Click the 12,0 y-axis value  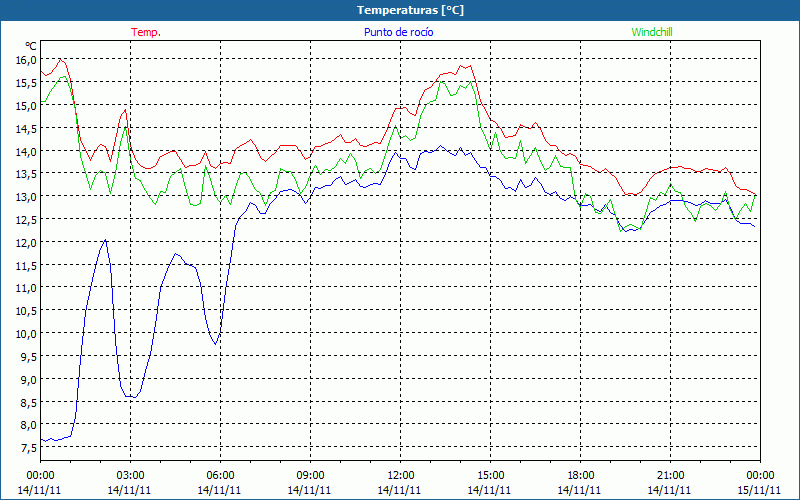[x=27, y=242]
